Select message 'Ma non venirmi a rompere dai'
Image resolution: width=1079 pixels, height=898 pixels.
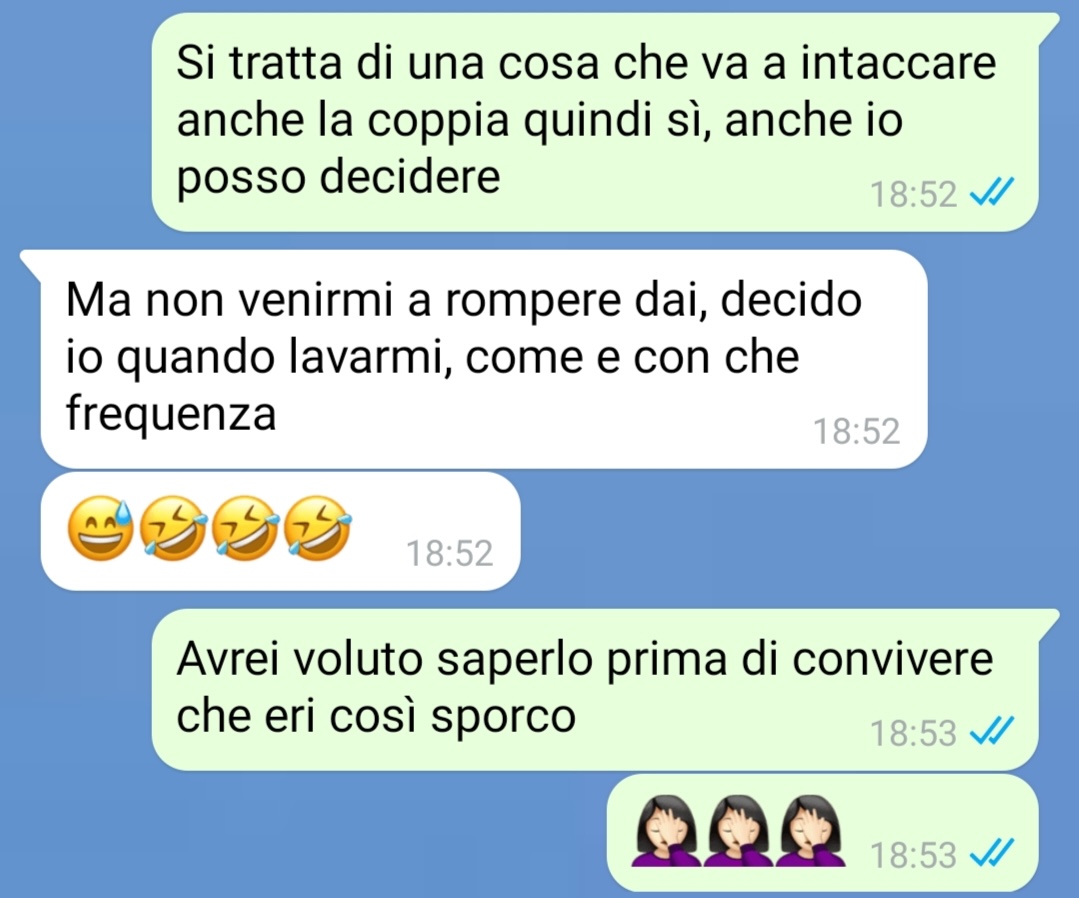click(x=484, y=359)
